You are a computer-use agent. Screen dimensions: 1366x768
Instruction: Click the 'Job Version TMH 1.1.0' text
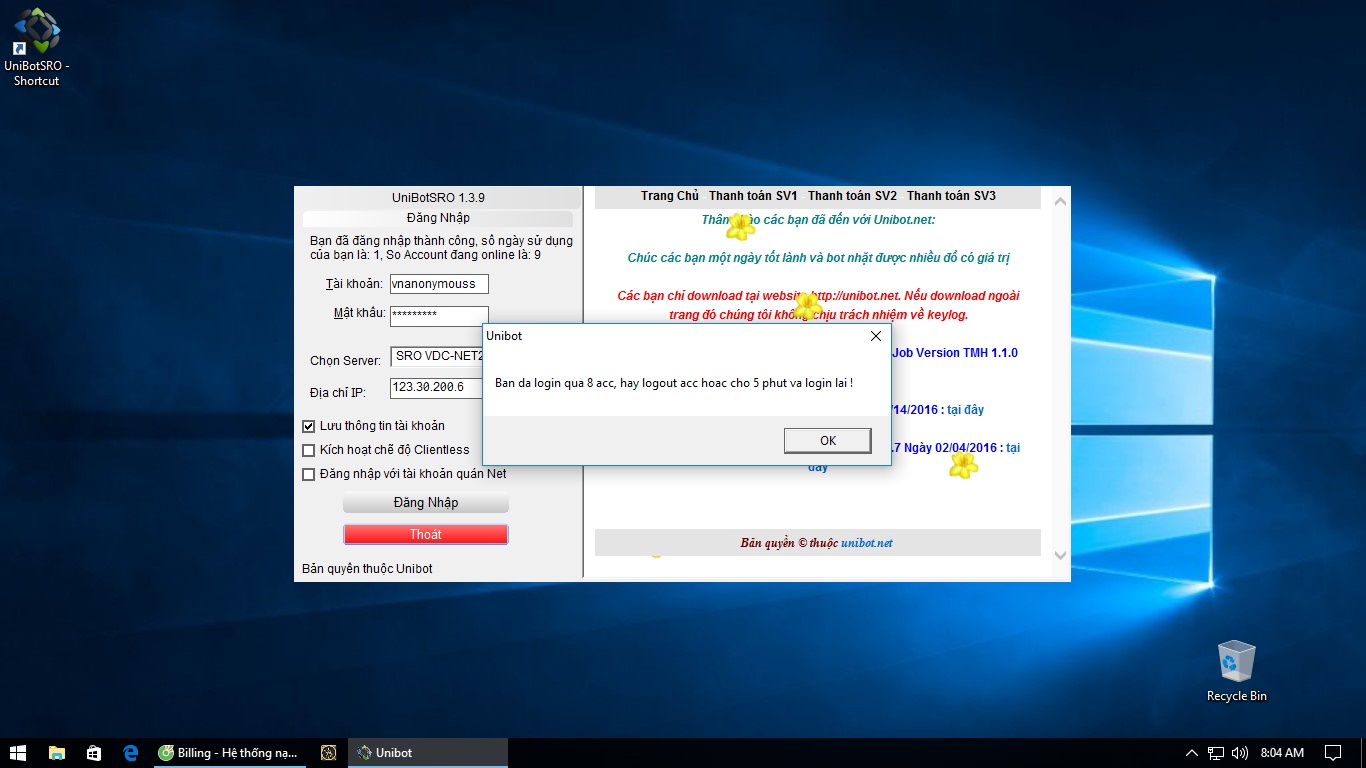[x=955, y=353]
